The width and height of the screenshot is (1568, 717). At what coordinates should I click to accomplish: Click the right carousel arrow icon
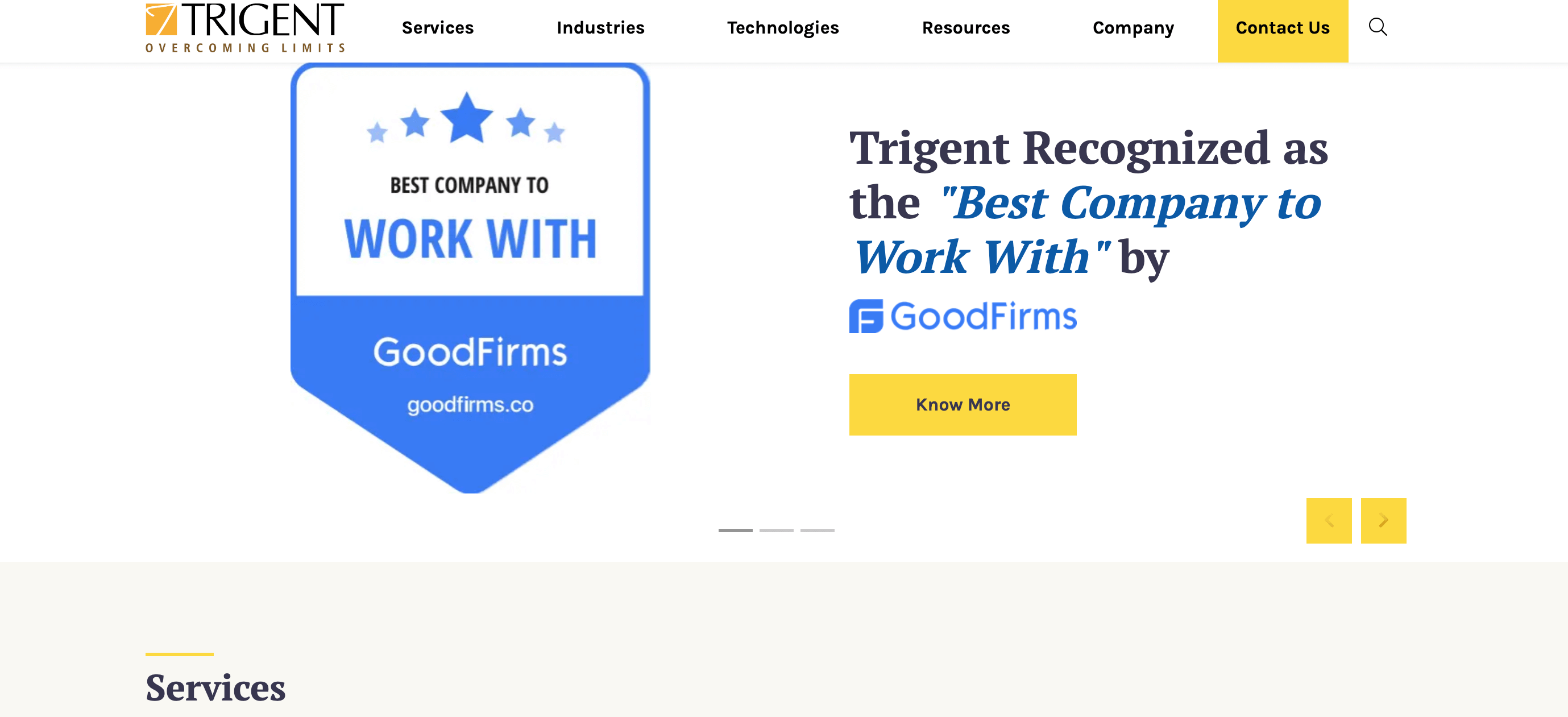tap(1383, 520)
